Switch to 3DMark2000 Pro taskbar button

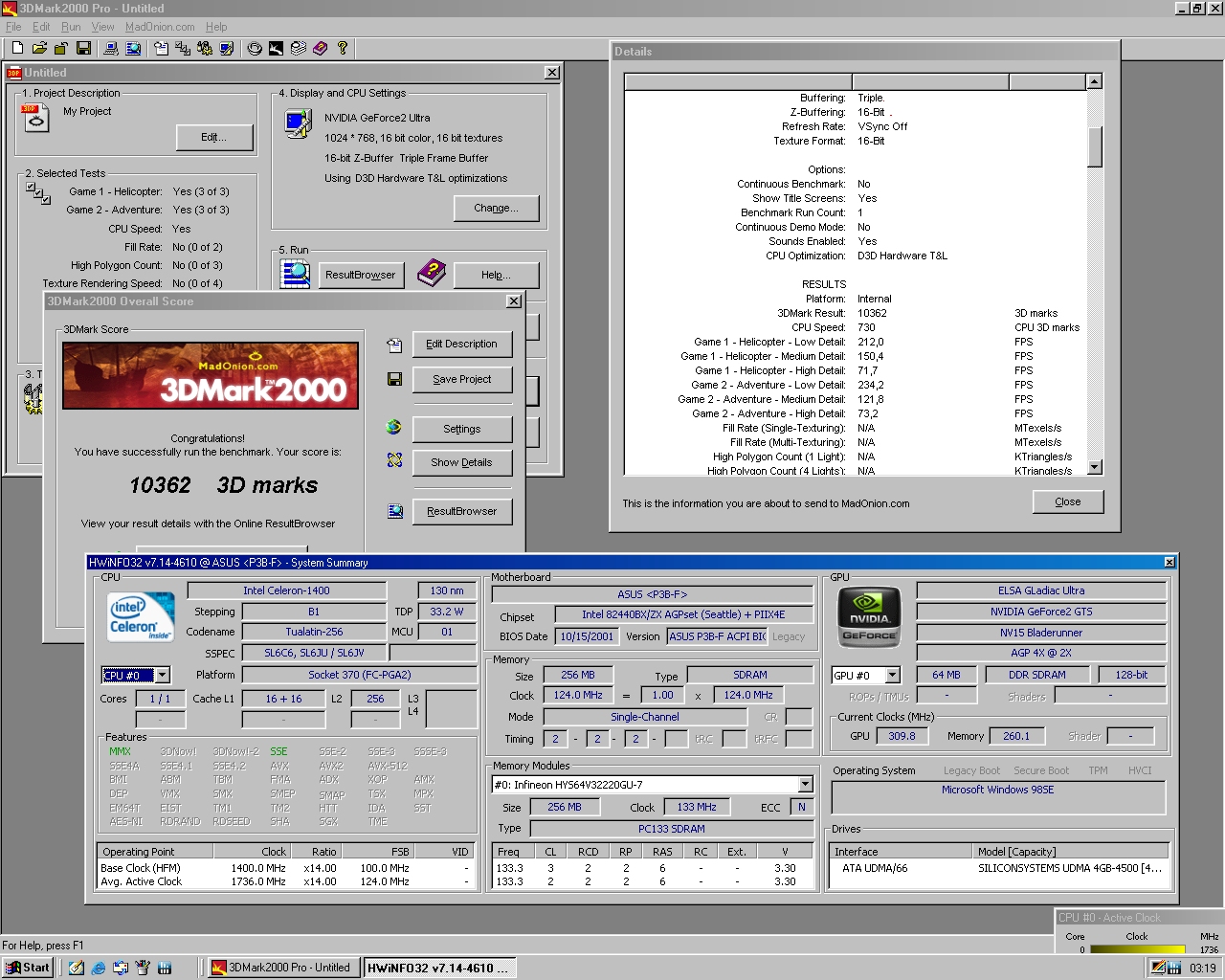point(283,968)
